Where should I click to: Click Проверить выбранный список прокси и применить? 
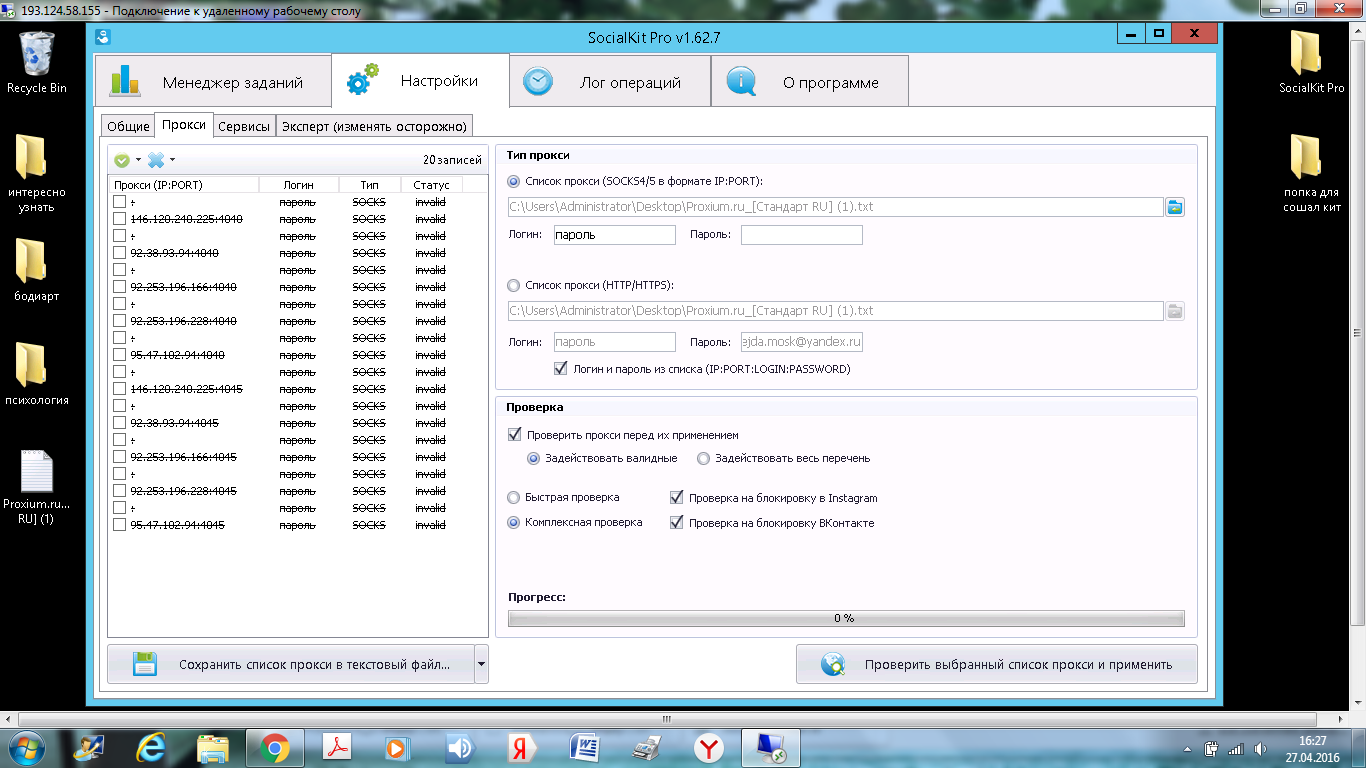[996, 664]
